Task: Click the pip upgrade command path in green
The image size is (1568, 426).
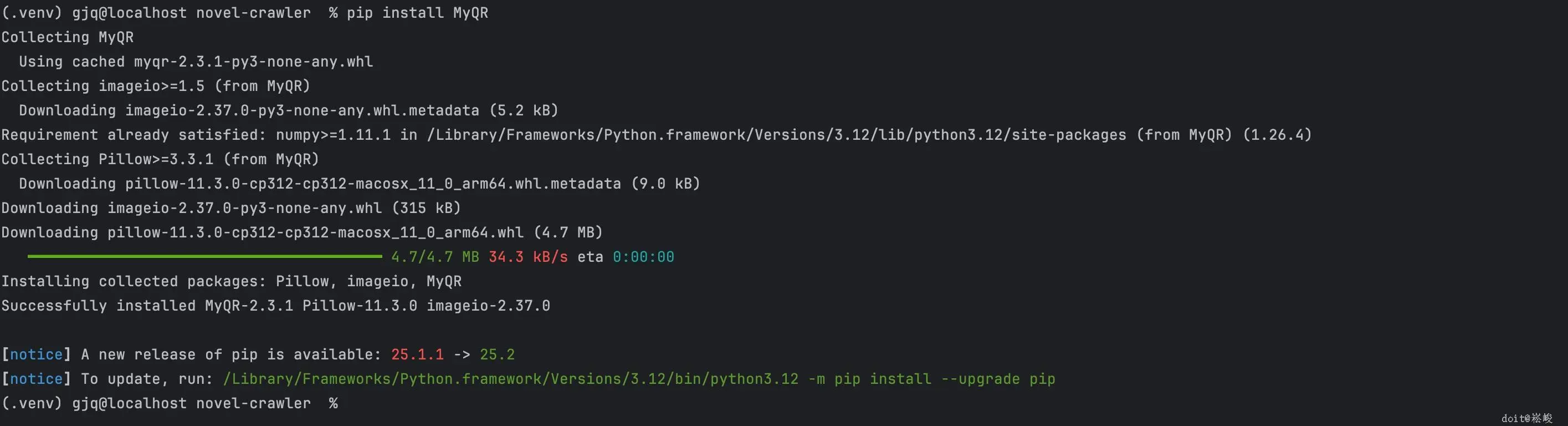Action: (638, 379)
